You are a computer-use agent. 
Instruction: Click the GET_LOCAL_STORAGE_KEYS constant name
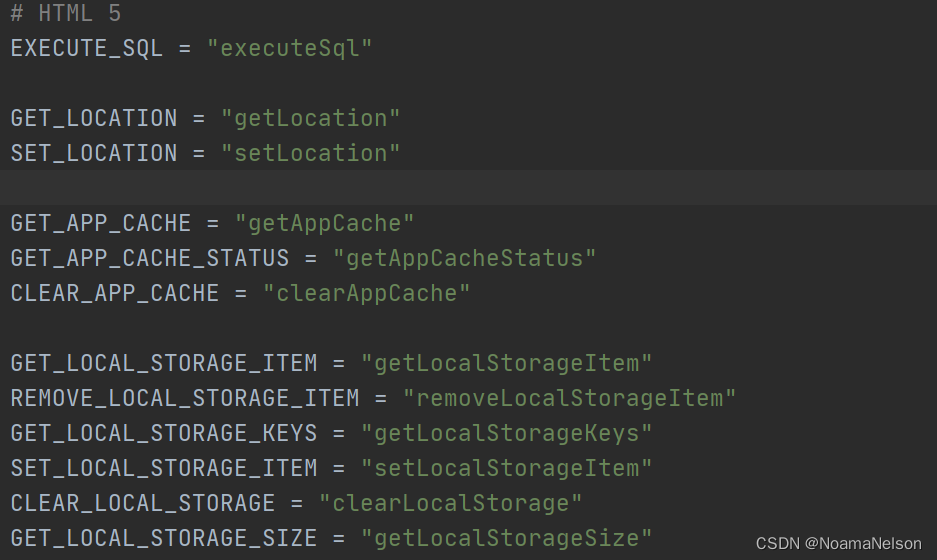(164, 433)
